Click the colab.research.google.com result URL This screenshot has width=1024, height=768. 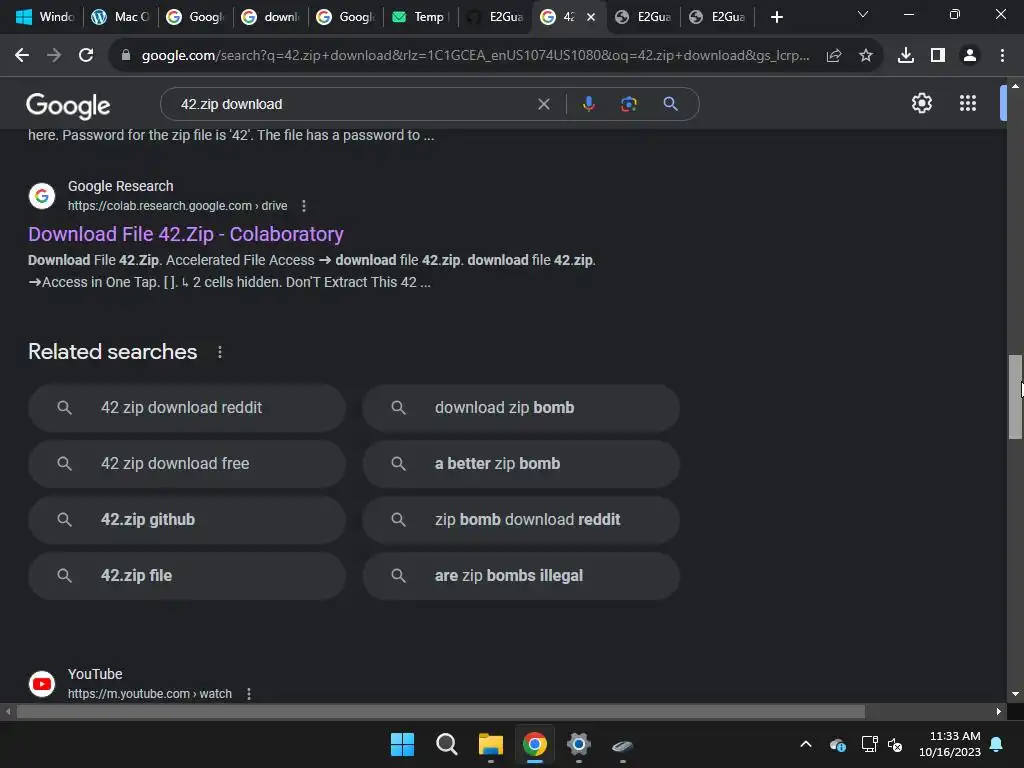point(178,206)
